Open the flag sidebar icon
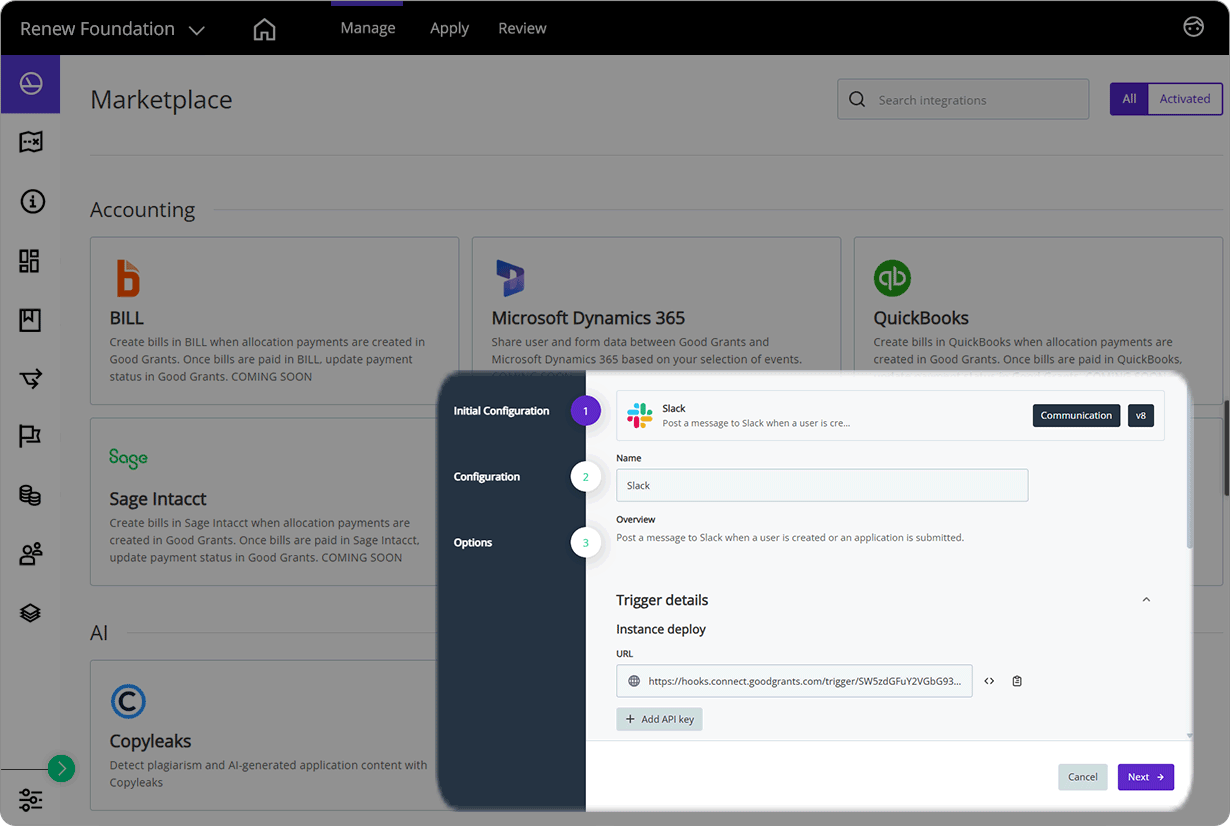 coord(30,437)
